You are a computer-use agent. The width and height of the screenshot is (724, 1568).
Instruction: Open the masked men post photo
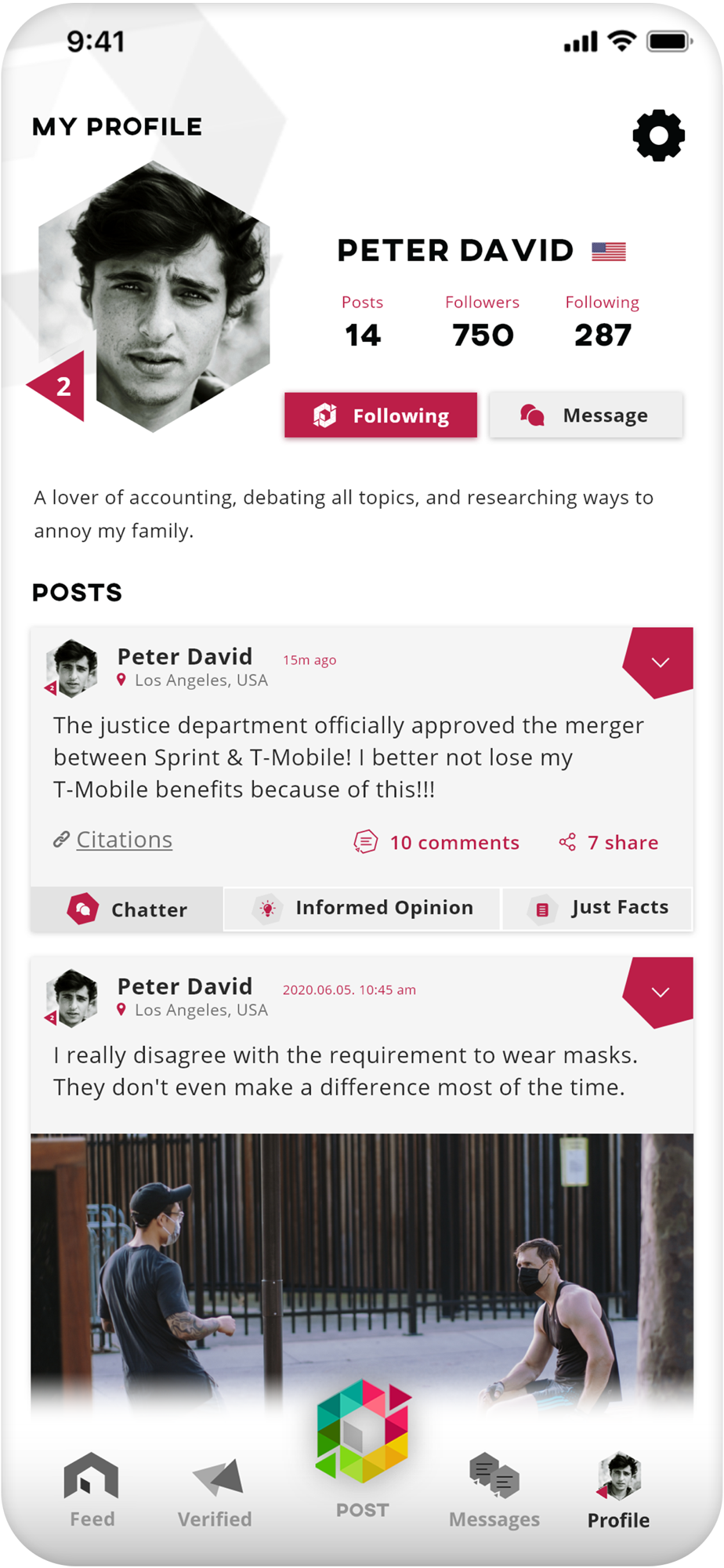[x=362, y=1270]
